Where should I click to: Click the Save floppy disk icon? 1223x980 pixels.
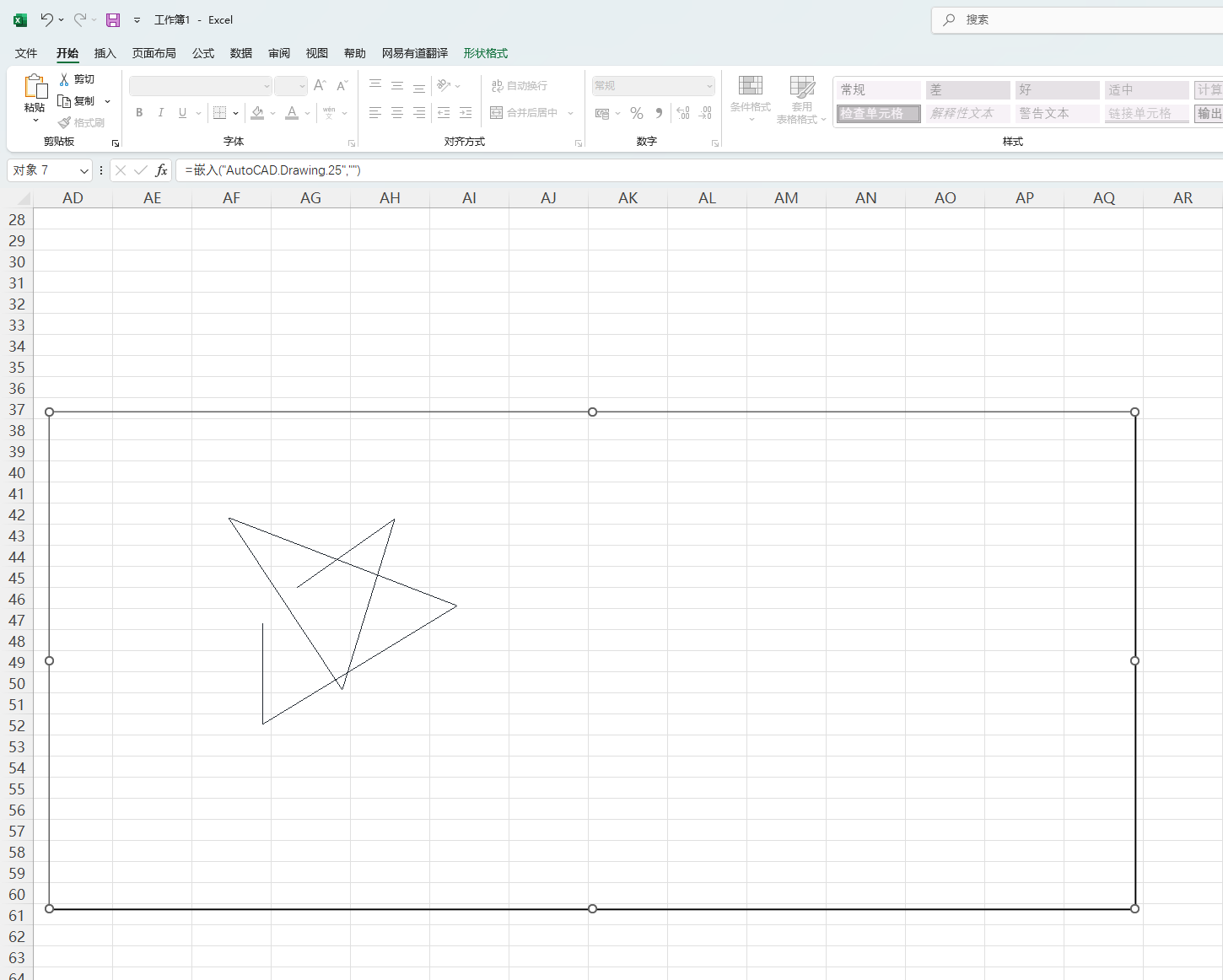(113, 19)
